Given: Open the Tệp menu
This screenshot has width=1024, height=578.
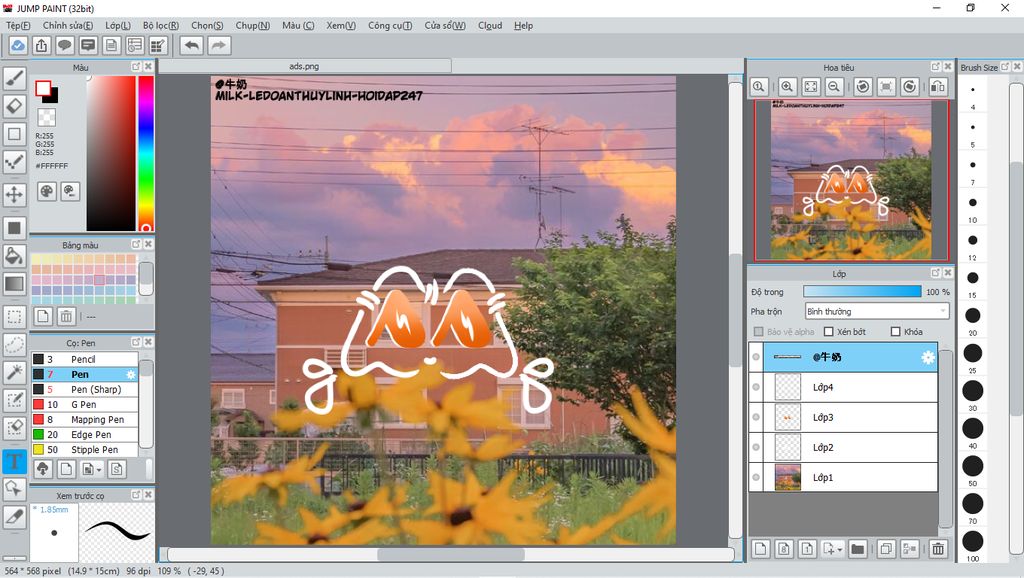Looking at the screenshot, I should coord(18,25).
